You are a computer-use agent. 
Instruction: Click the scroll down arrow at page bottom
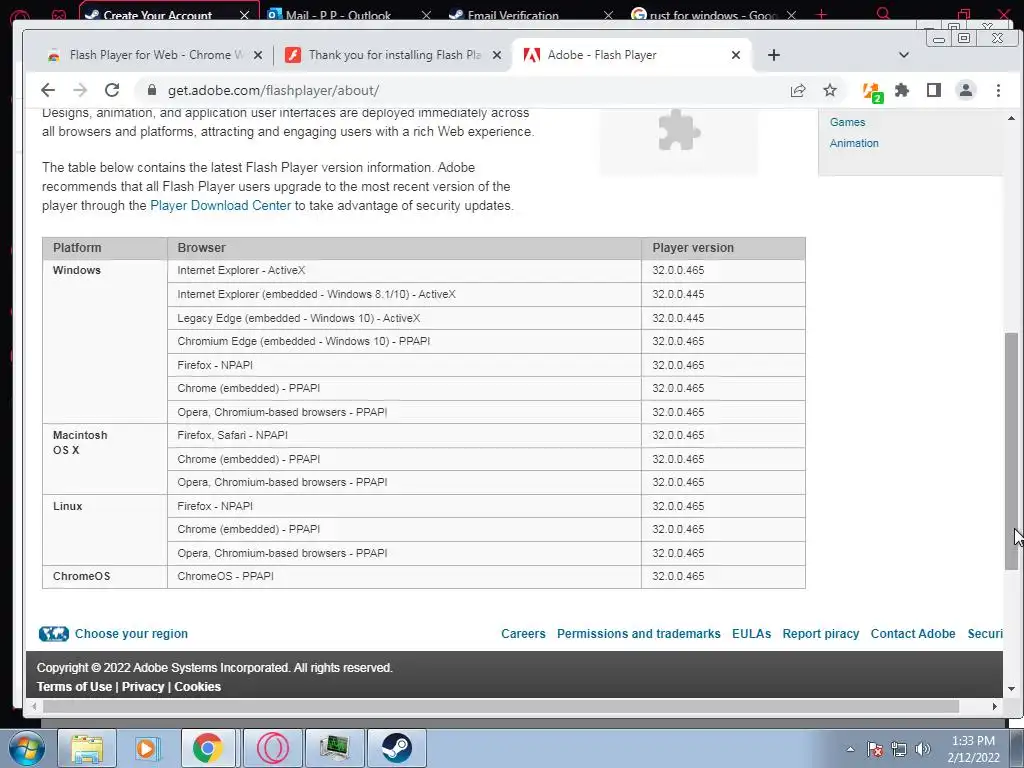click(x=1011, y=688)
